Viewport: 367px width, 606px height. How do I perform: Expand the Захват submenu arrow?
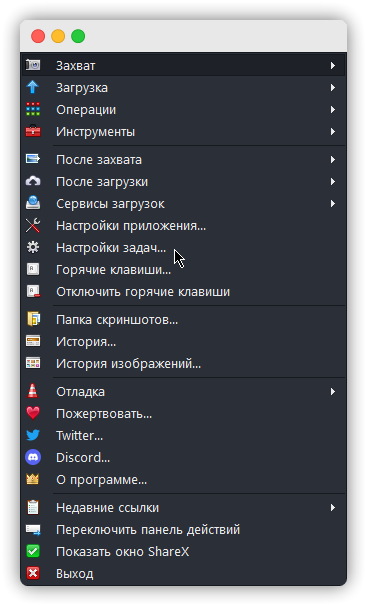pos(333,65)
